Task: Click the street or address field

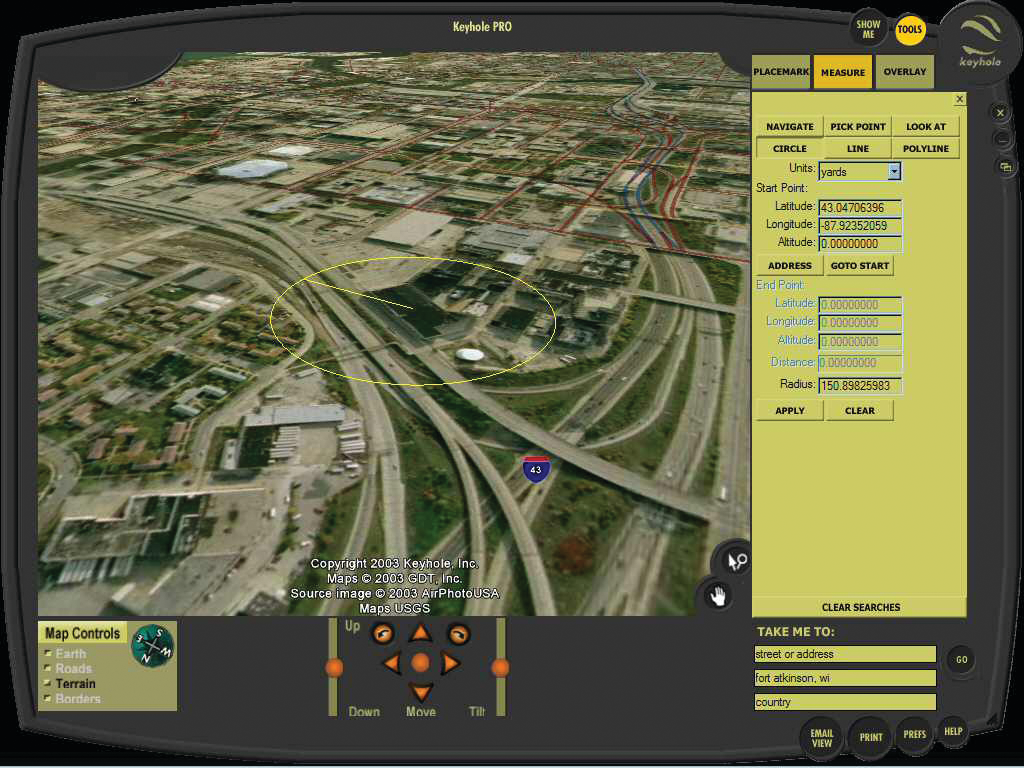Action: pyautogui.click(x=845, y=654)
